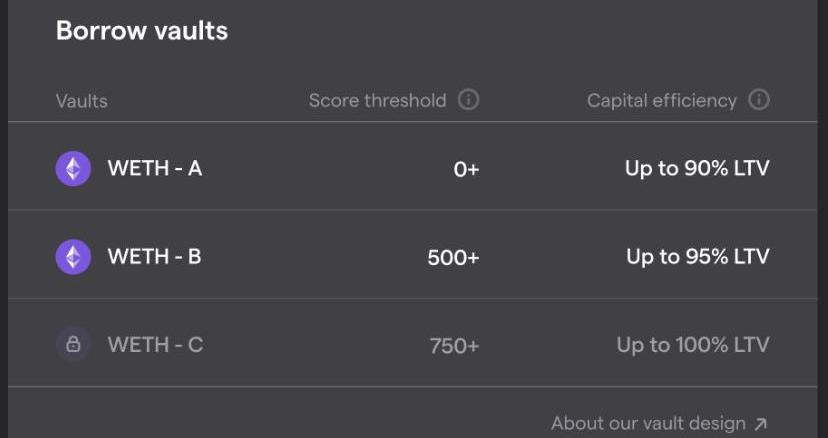Click the 0+ score threshold value

pos(467,169)
